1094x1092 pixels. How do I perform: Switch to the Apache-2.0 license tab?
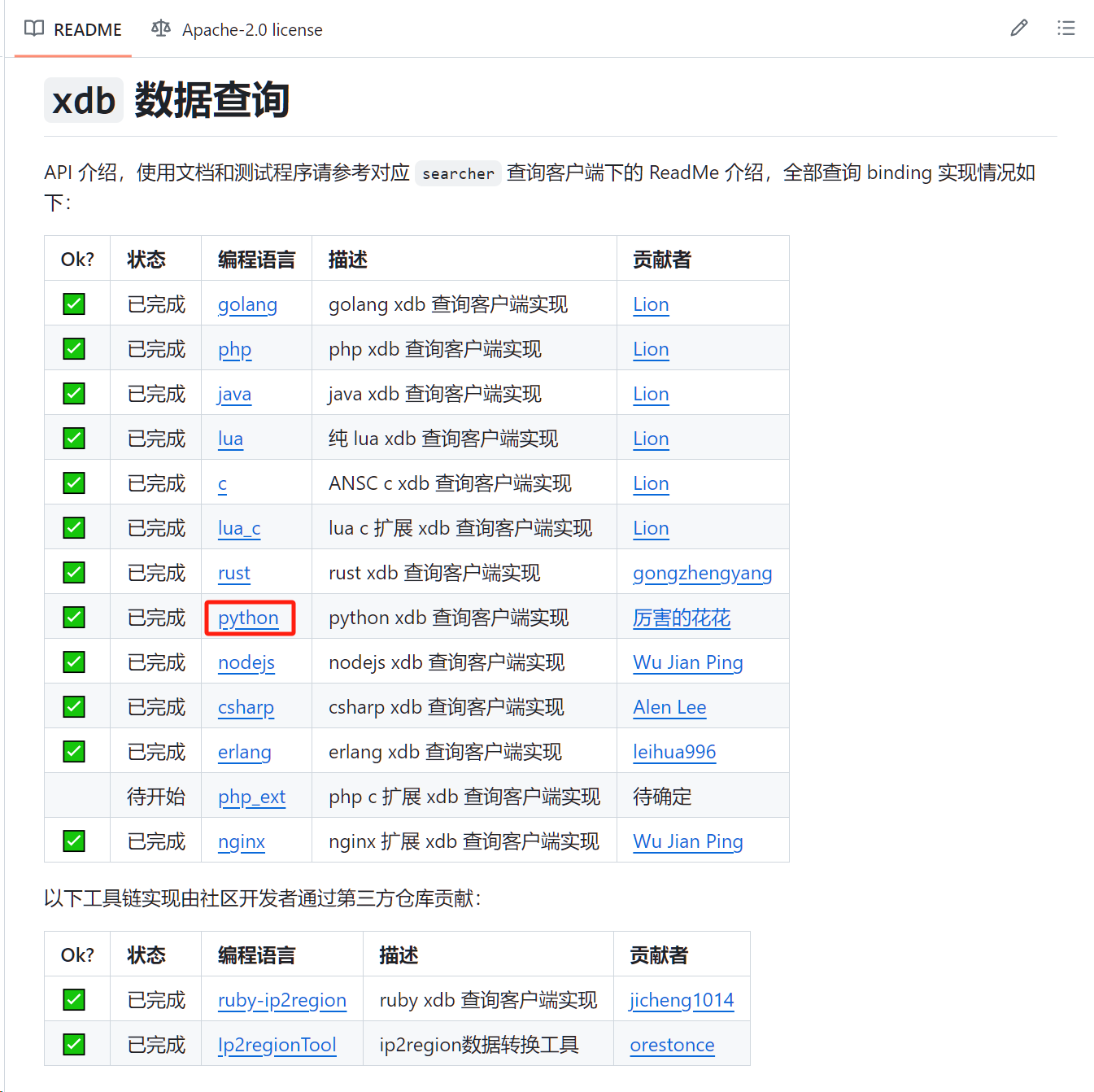[x=237, y=29]
